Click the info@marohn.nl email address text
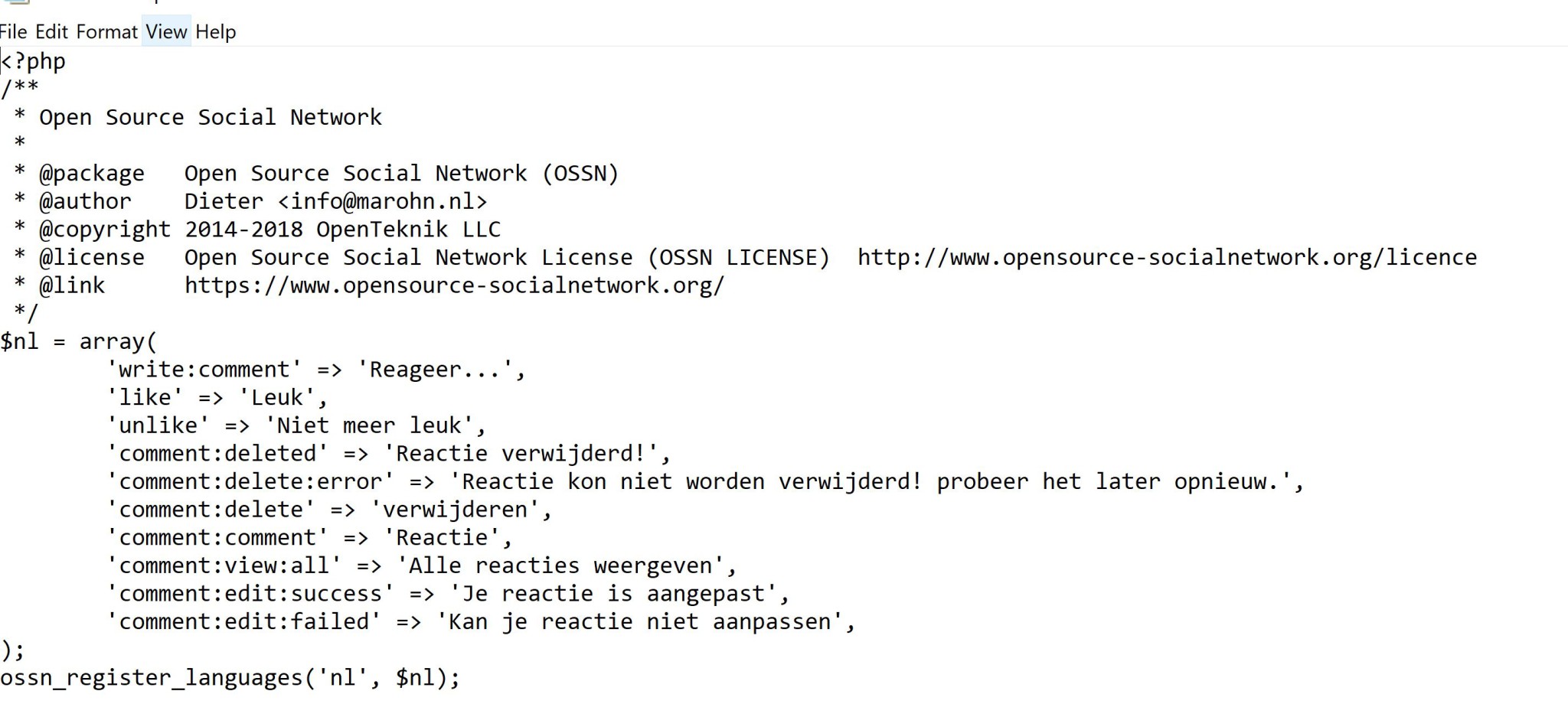The height and width of the screenshot is (717, 1568). [382, 201]
